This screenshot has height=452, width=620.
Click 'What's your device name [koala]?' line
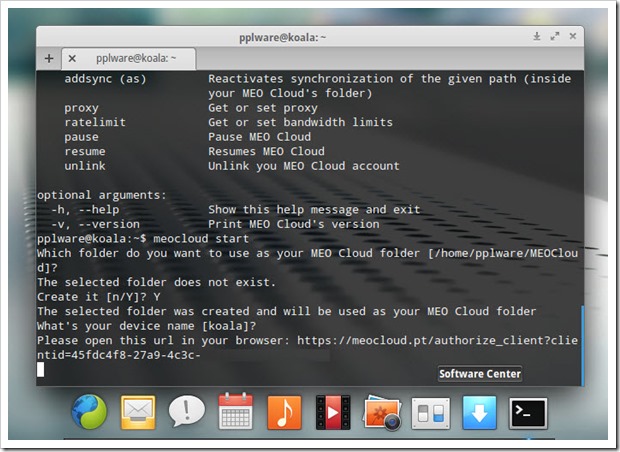click(147, 326)
